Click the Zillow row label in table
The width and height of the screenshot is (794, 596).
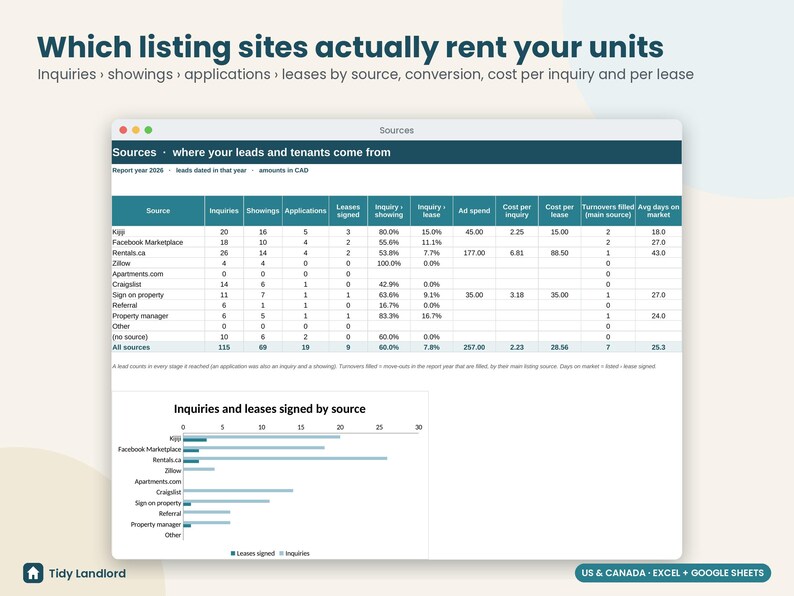point(121,263)
